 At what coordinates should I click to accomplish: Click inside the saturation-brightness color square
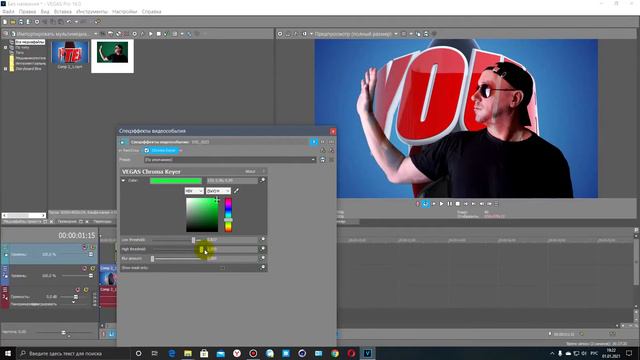pyautogui.click(x=202, y=215)
